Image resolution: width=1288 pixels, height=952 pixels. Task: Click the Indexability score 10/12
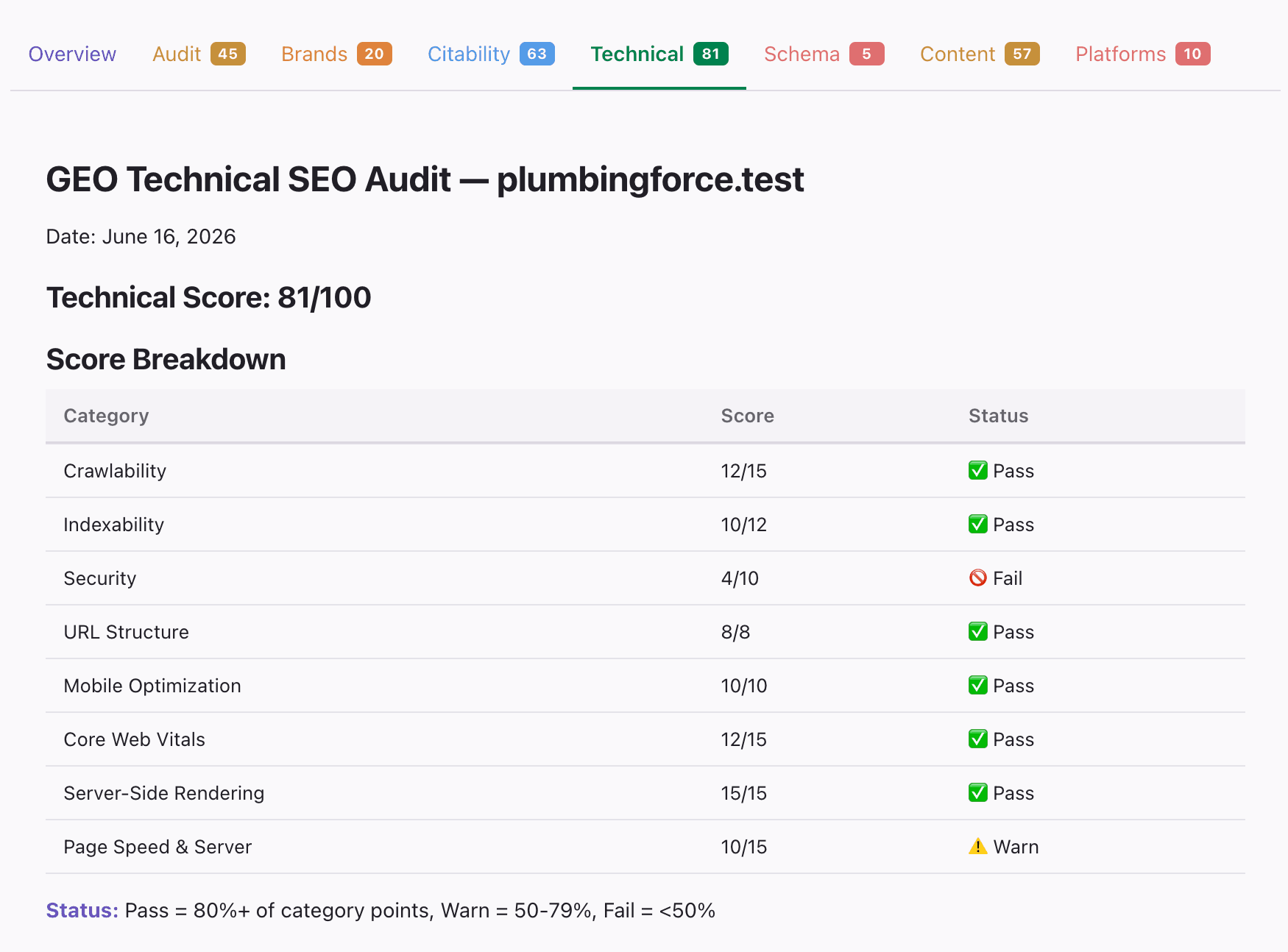[743, 525]
